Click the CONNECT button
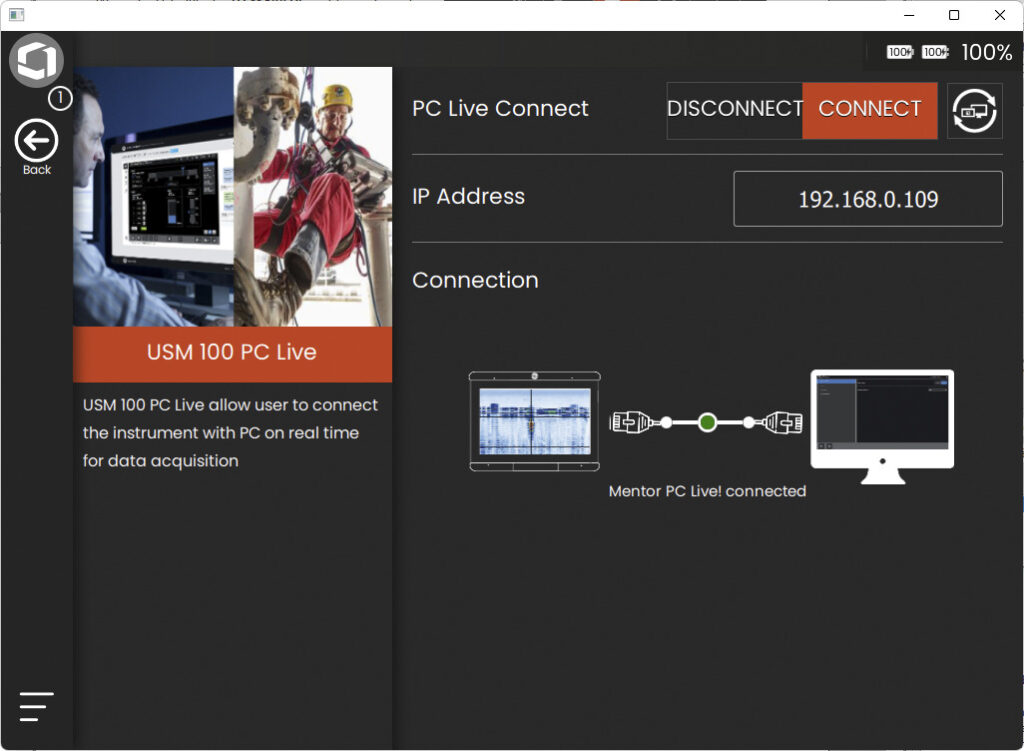Viewport: 1024px width, 751px height. (x=870, y=110)
